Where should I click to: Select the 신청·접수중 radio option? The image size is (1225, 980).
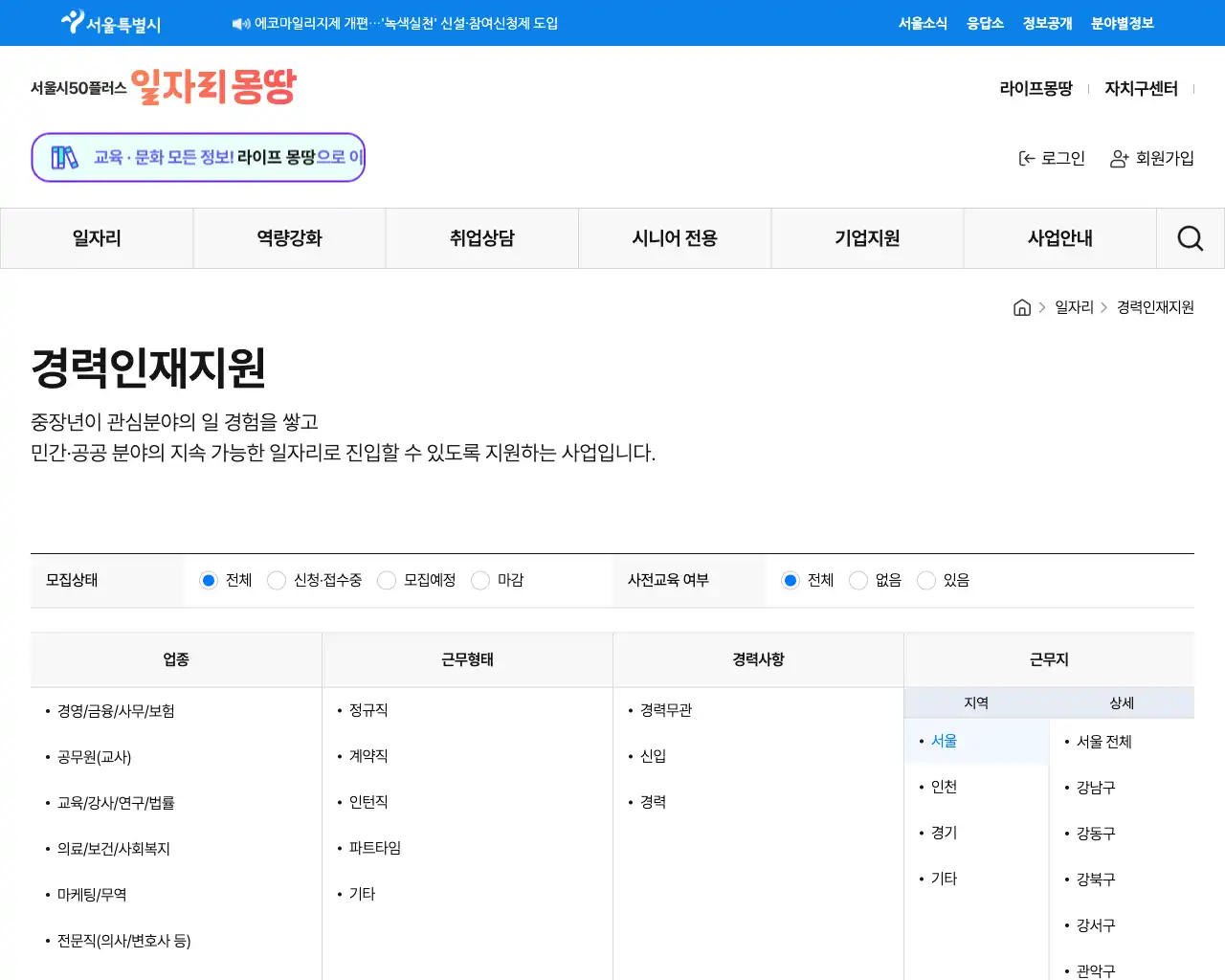pos(276,580)
